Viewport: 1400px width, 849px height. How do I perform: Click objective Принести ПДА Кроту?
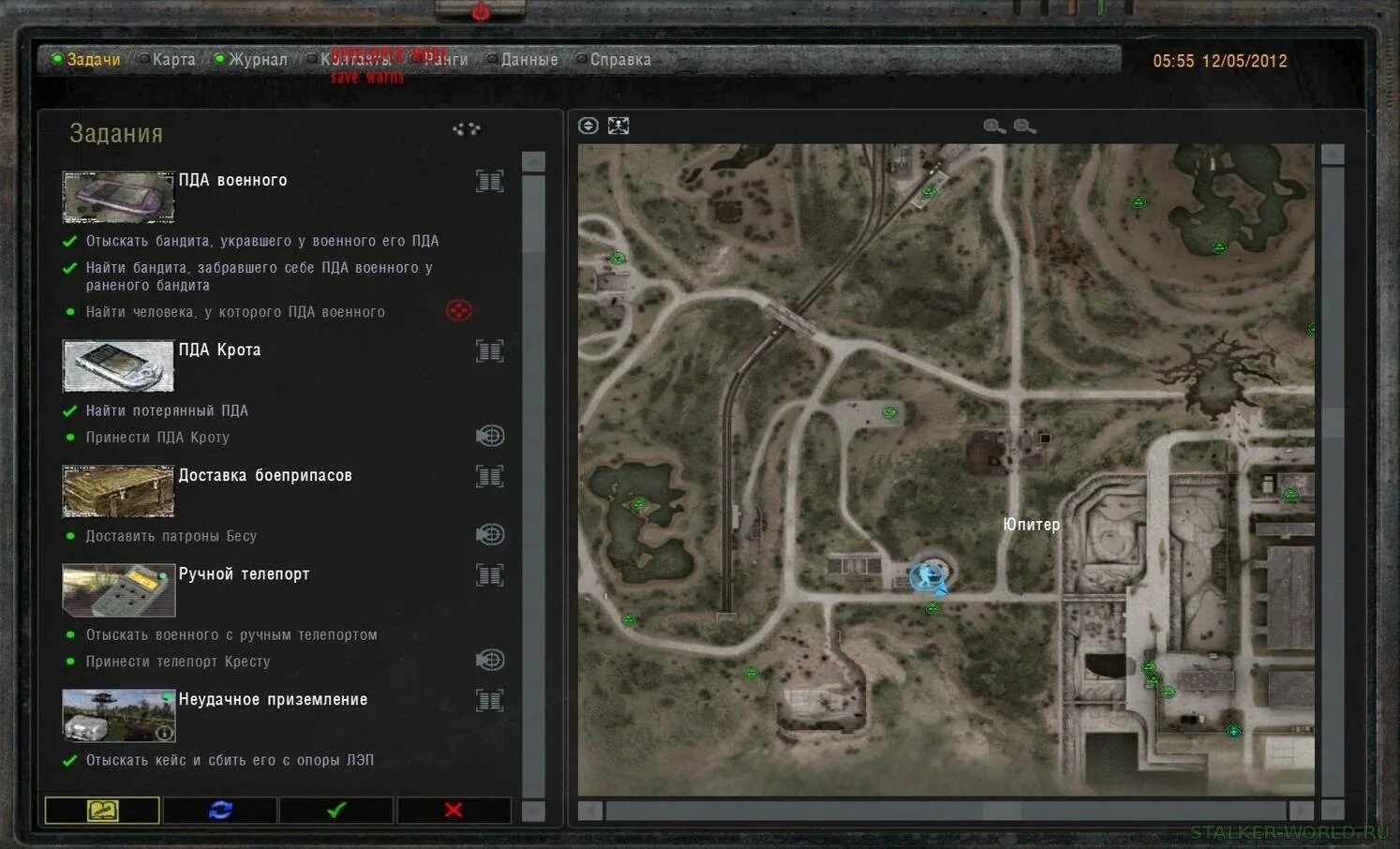(x=157, y=438)
